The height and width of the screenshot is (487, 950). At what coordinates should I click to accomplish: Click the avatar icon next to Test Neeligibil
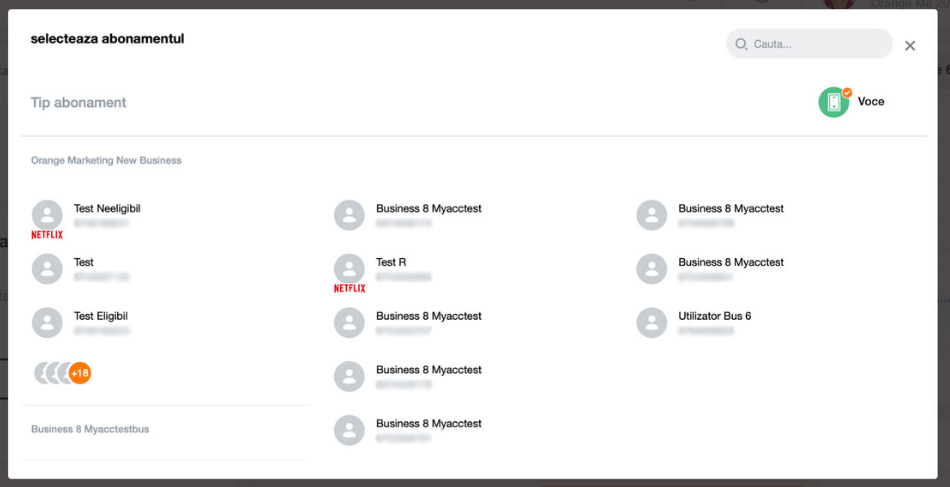click(x=47, y=214)
